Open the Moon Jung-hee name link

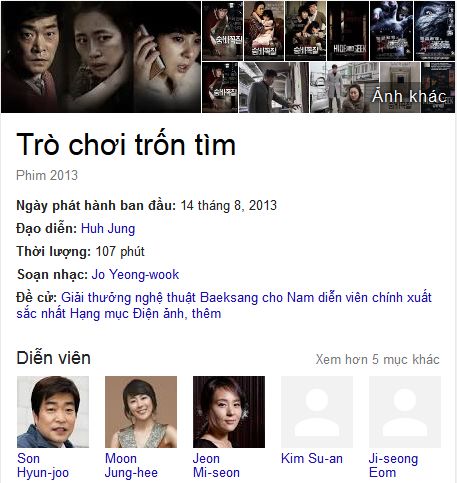(131, 465)
